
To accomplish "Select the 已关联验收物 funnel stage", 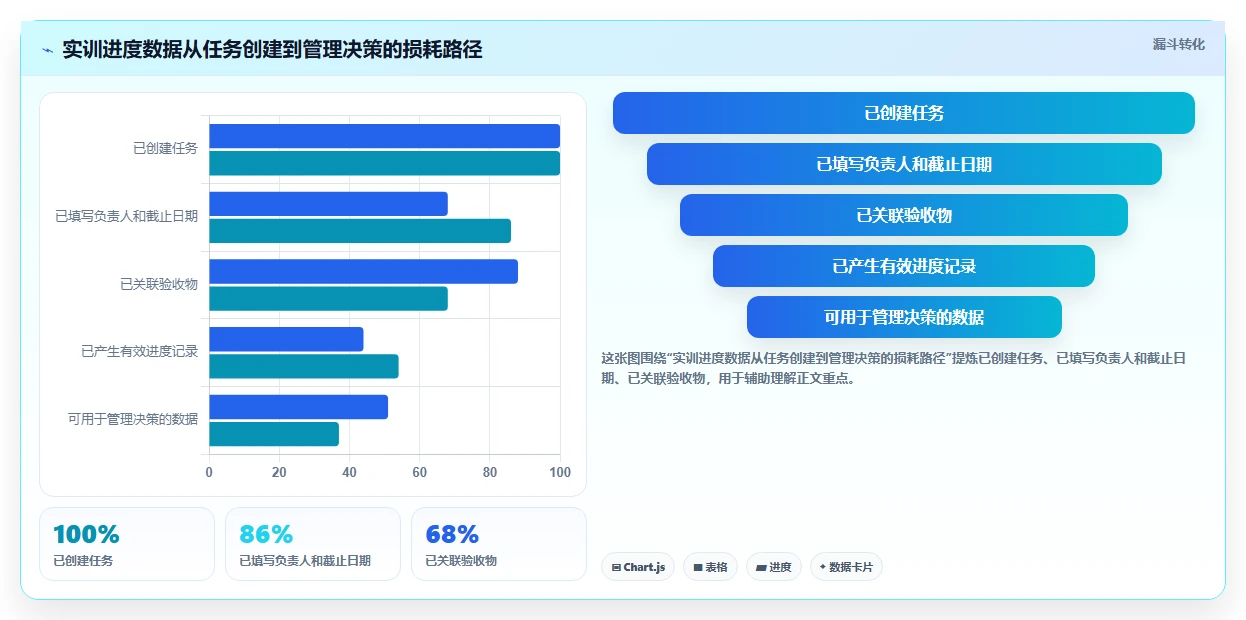I will coord(904,215).
